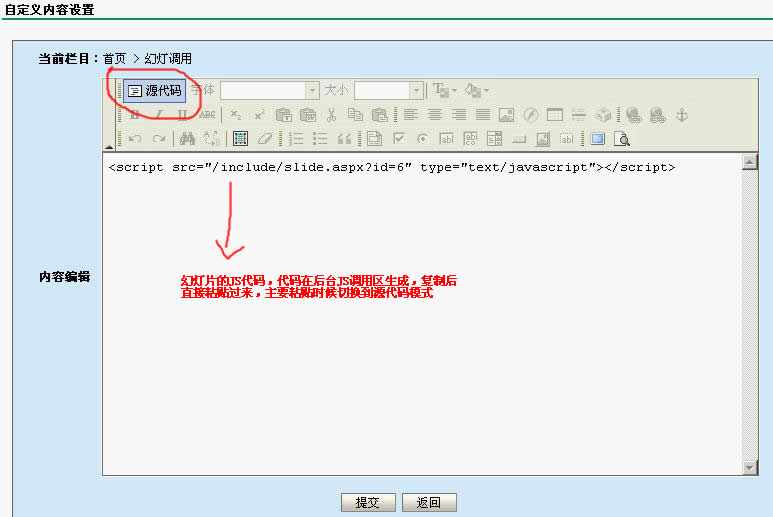Insert hidden field form icon
The height and width of the screenshot is (517, 773).
(x=566, y=139)
